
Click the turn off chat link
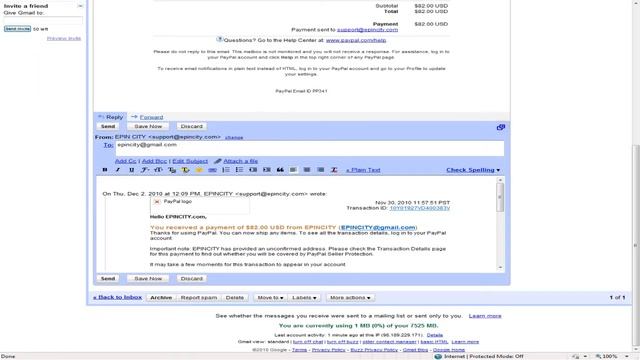tap(308, 342)
